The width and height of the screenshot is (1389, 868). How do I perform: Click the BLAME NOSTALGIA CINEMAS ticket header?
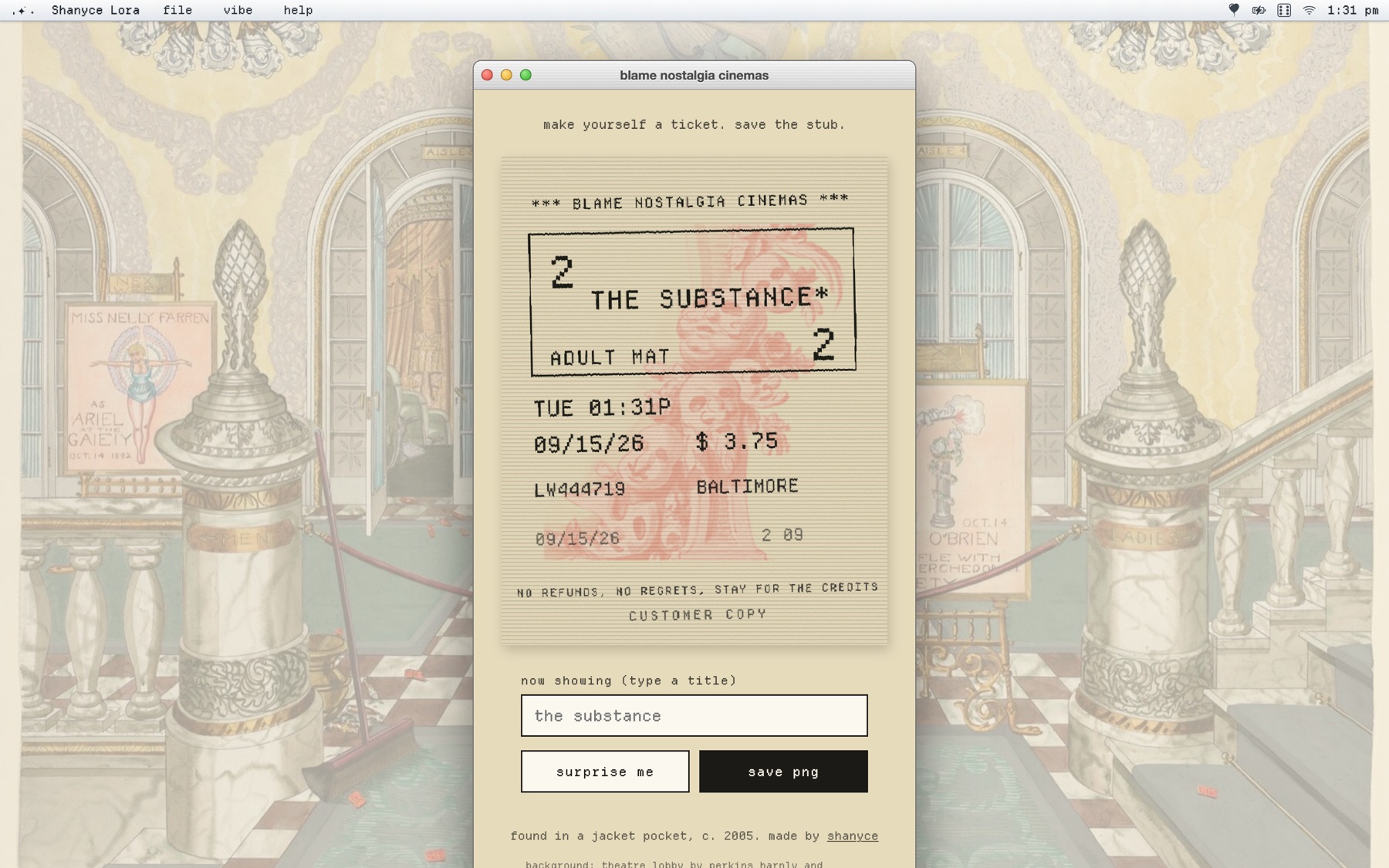coord(690,201)
